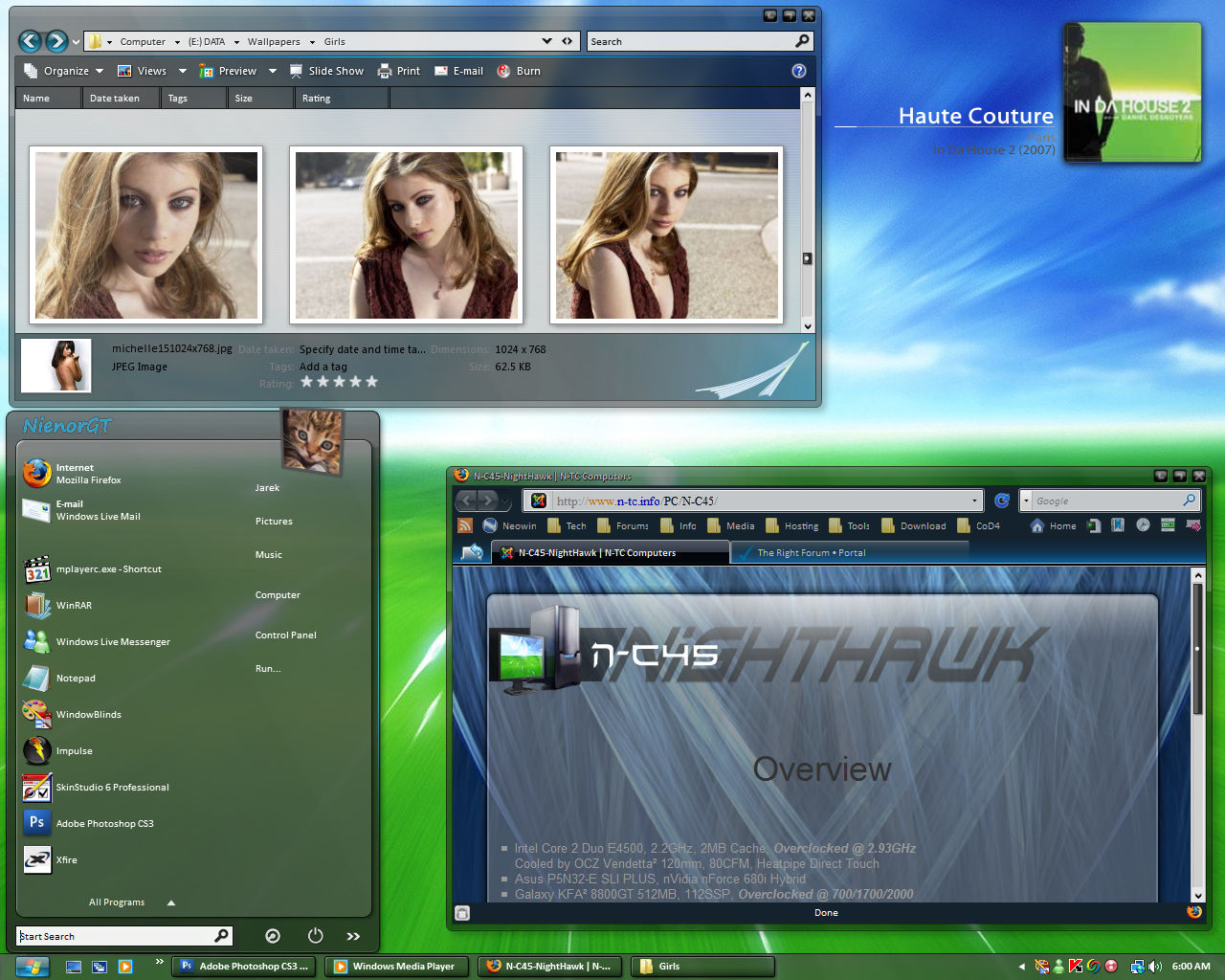
Task: Click Explorer back navigation arrow
Action: [31, 40]
